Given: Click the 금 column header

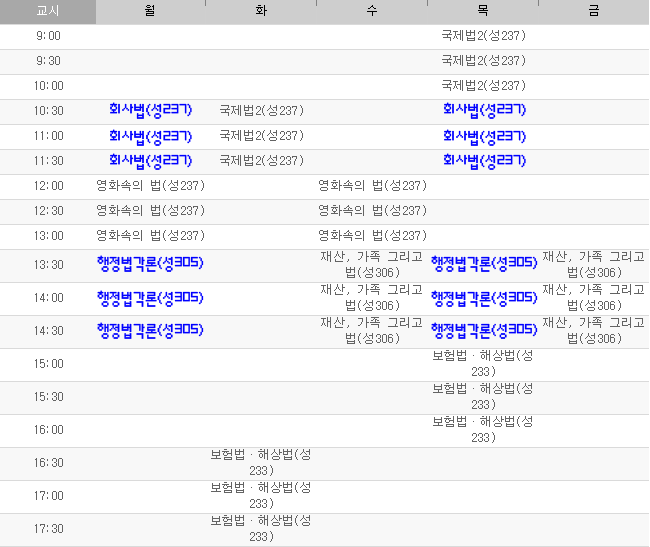Looking at the screenshot, I should click(594, 11).
